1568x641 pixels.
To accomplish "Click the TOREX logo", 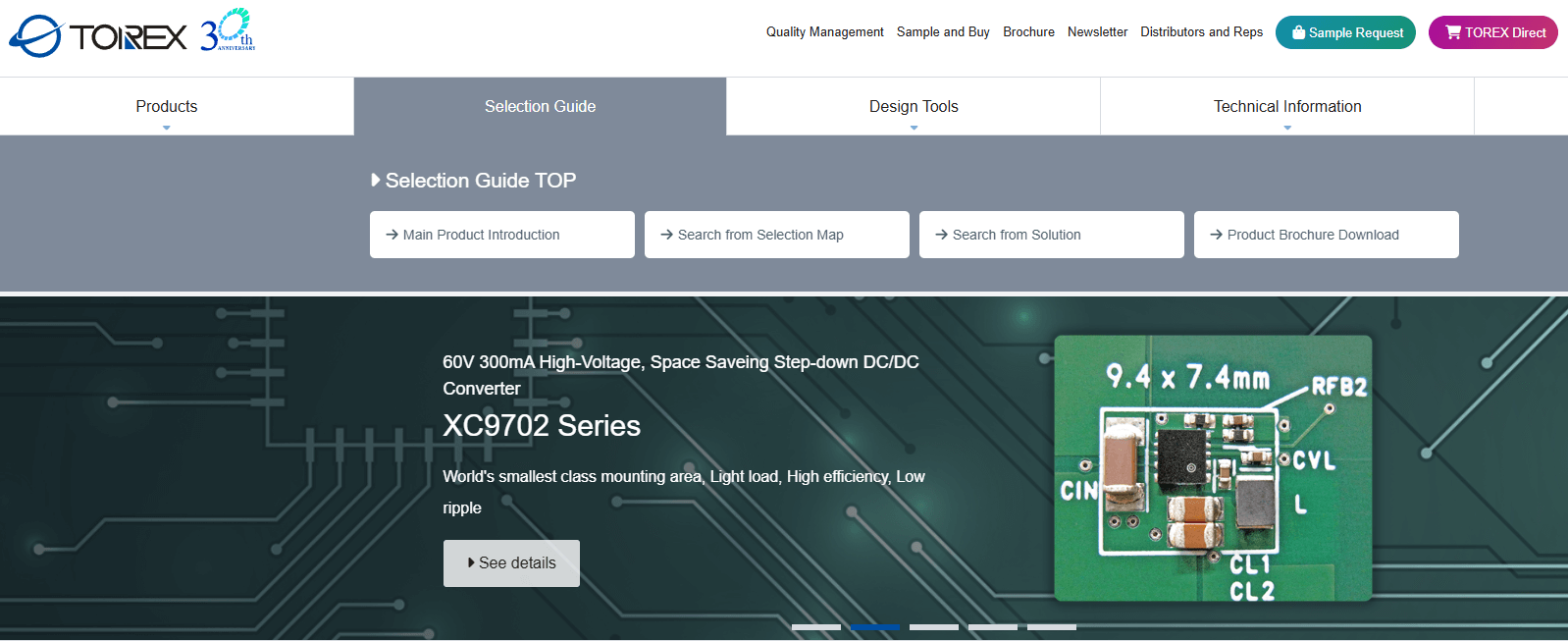I will click(98, 37).
